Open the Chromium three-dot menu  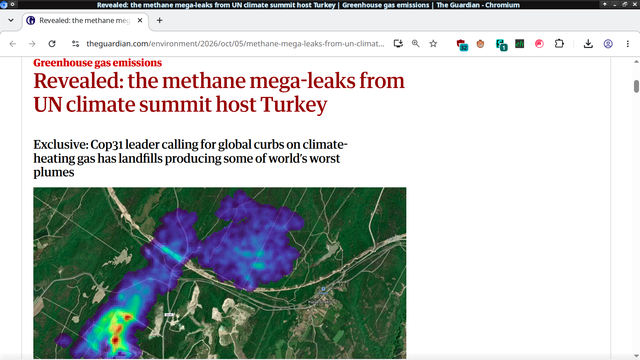[x=628, y=44]
